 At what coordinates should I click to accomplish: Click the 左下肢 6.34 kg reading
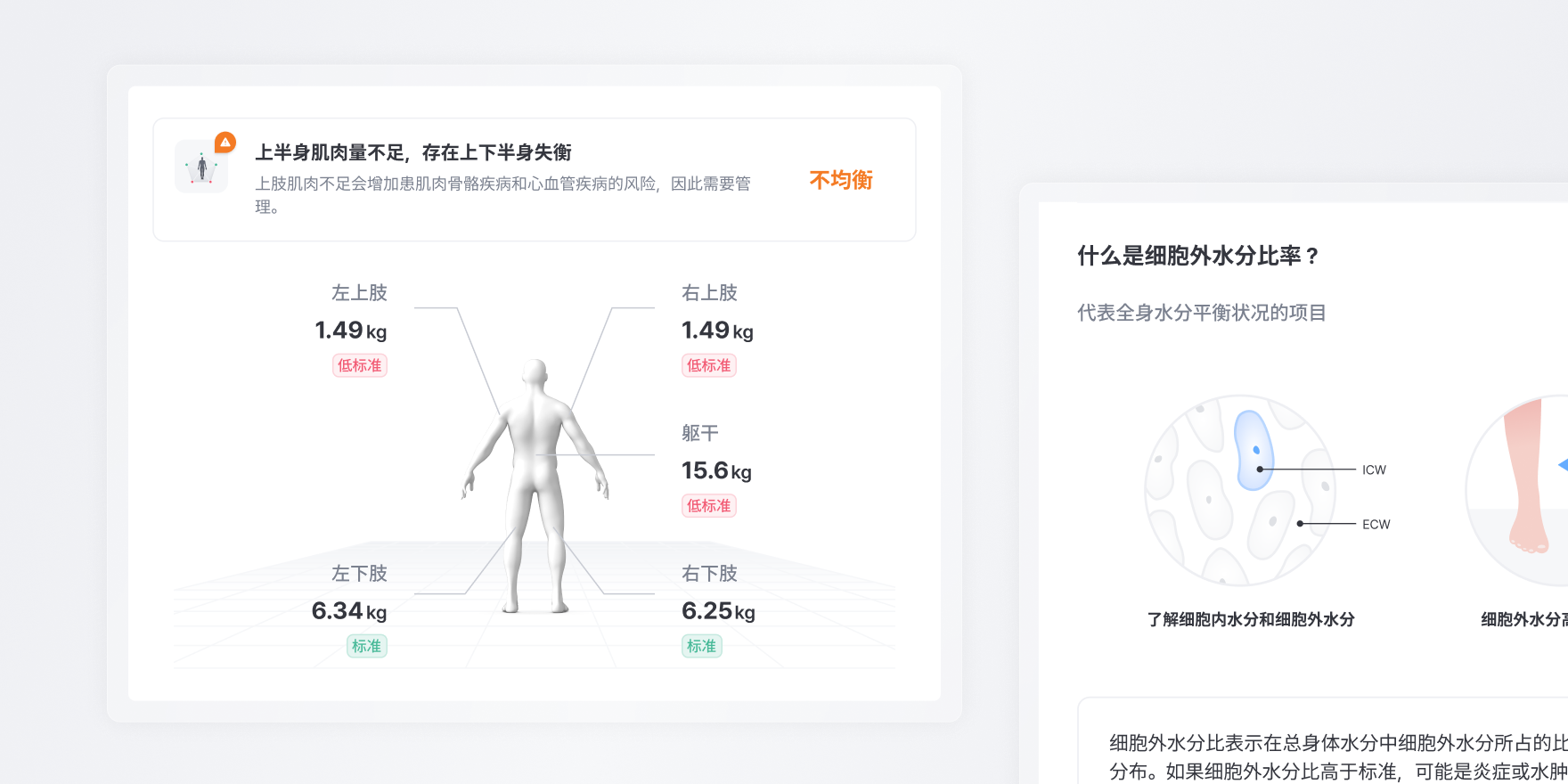349,611
